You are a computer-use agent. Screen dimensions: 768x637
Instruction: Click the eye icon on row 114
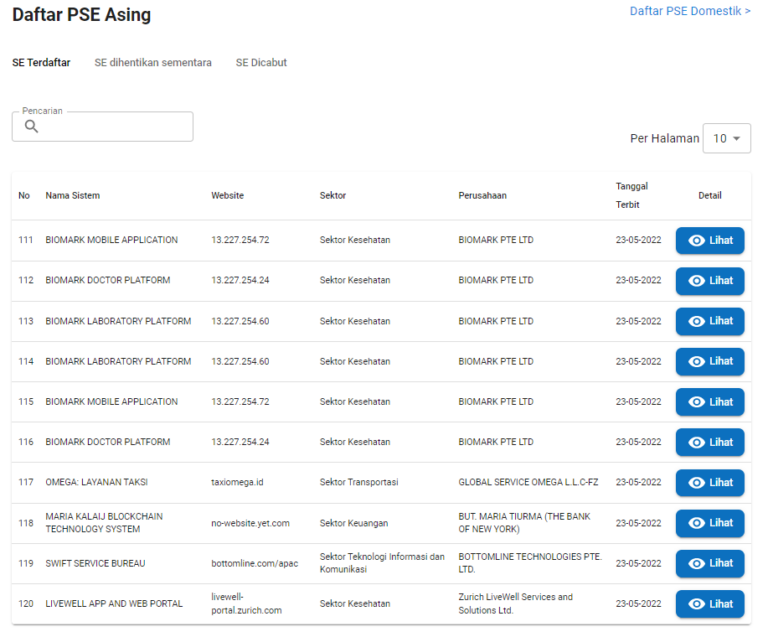coord(697,362)
